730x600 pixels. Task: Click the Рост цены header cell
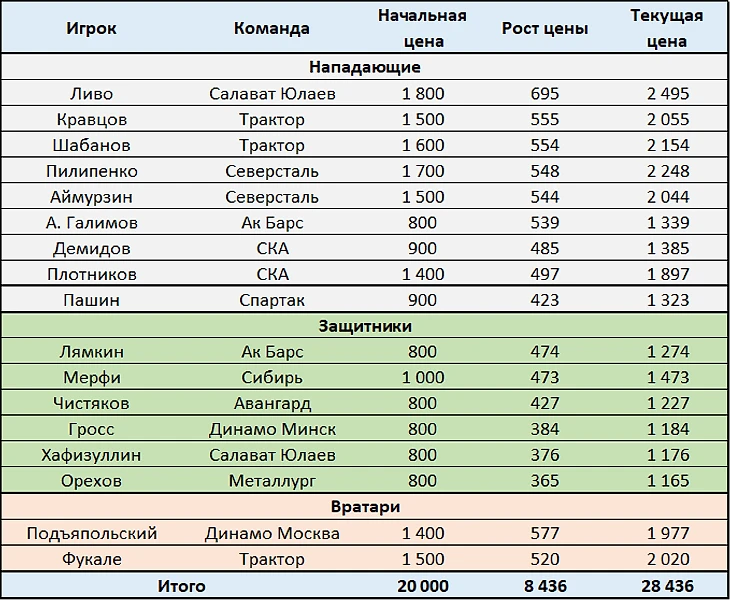point(545,28)
